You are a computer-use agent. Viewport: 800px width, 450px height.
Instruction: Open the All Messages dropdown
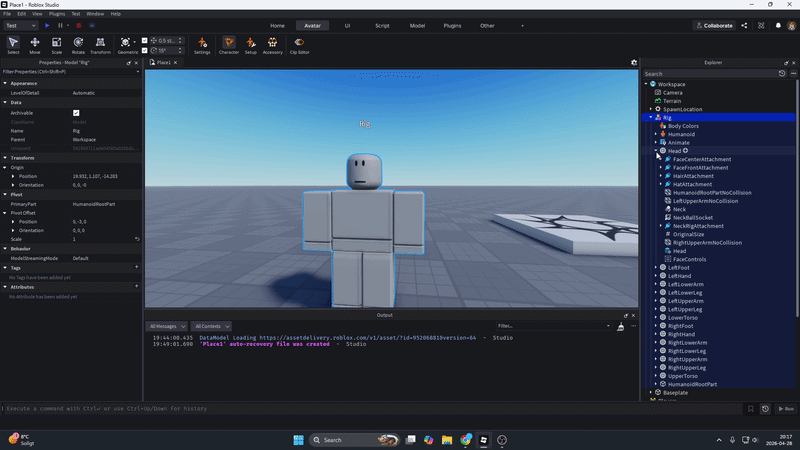(x=167, y=327)
